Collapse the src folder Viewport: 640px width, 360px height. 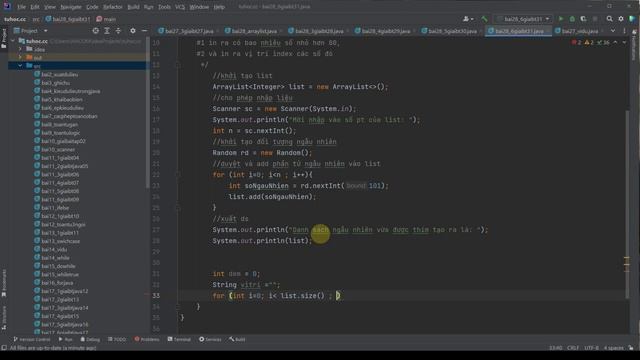point(20,66)
